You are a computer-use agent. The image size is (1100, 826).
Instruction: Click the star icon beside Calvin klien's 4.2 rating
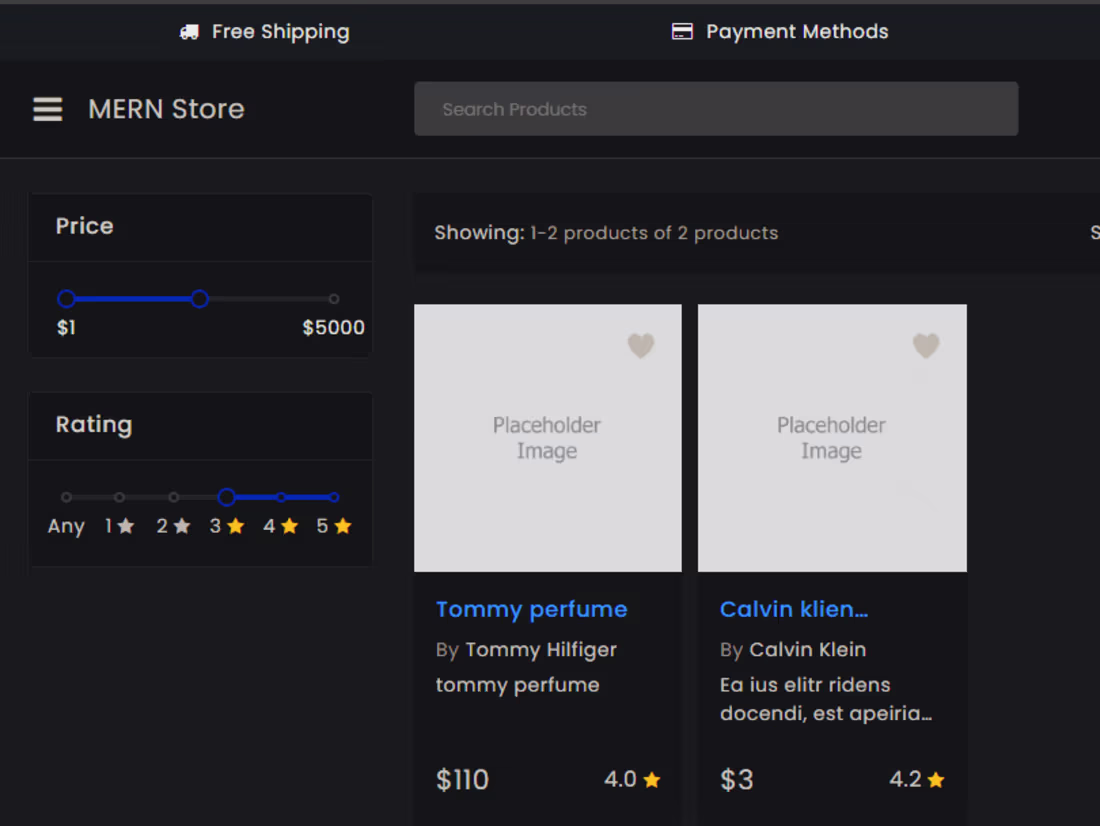(936, 779)
